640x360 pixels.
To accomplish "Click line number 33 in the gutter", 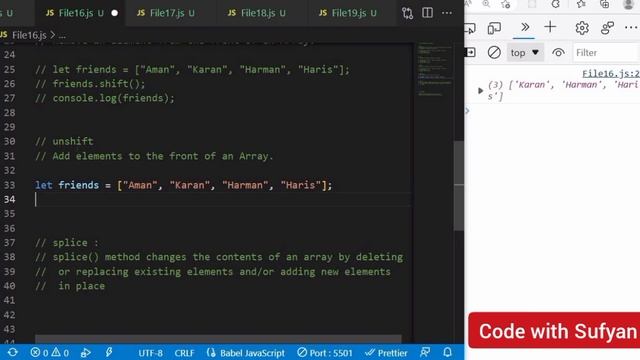I will click(x=9, y=185).
